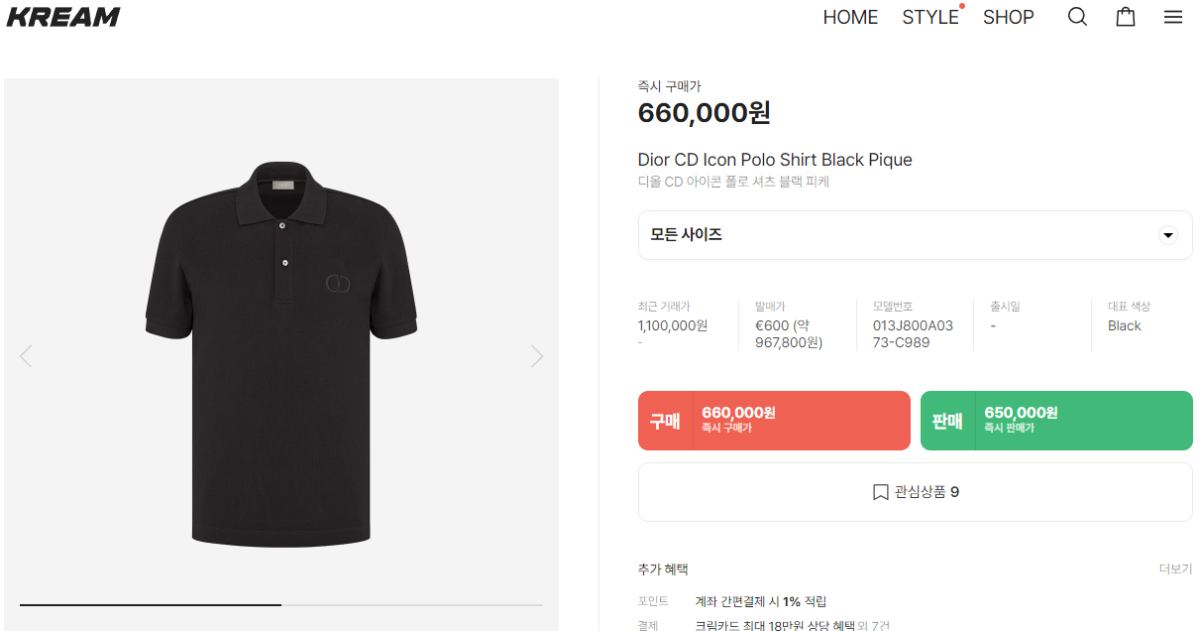The width and height of the screenshot is (1200, 631).
Task: Expand the 모든 사이즈 size dropdown
Action: click(914, 235)
